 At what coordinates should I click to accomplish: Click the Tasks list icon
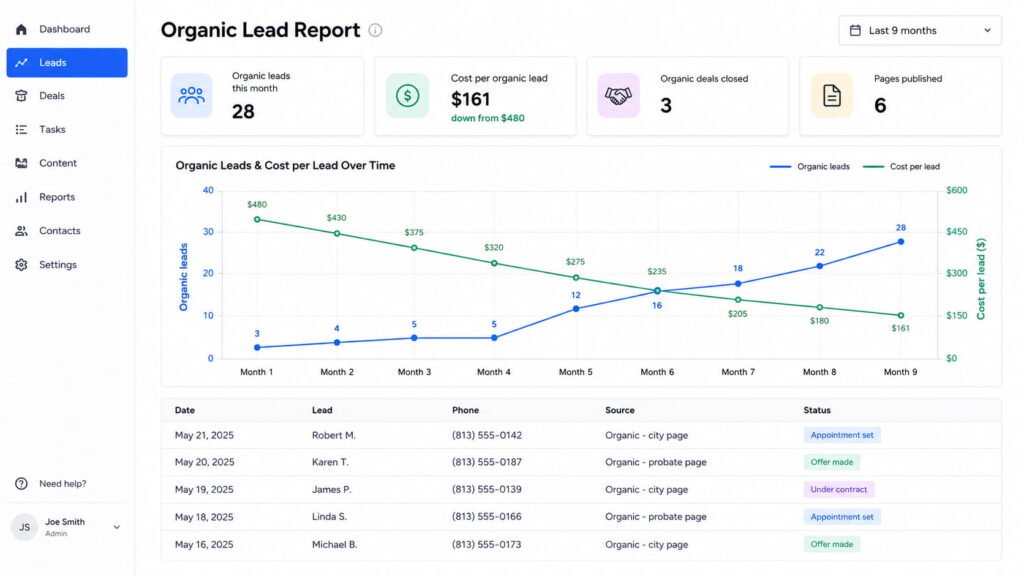pyautogui.click(x=21, y=129)
